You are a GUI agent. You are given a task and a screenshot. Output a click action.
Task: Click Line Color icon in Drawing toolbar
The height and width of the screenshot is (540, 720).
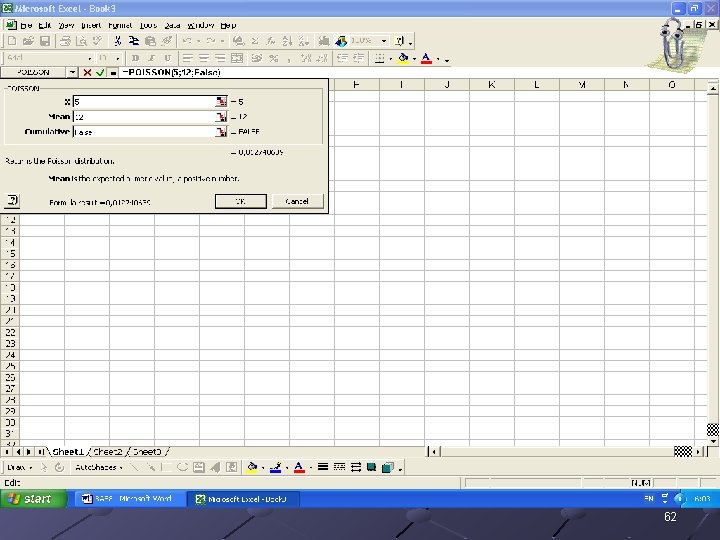pos(276,467)
